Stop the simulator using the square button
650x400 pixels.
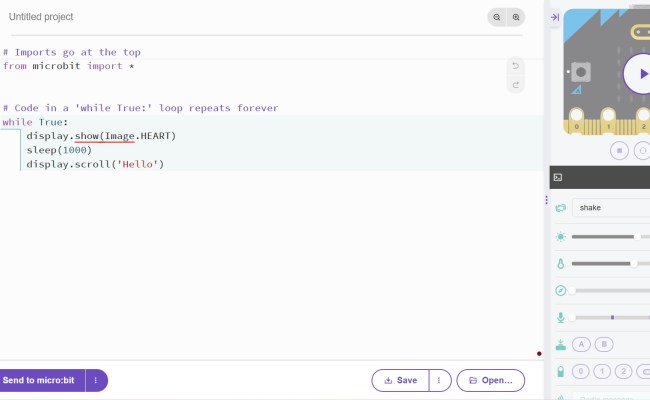click(x=619, y=150)
